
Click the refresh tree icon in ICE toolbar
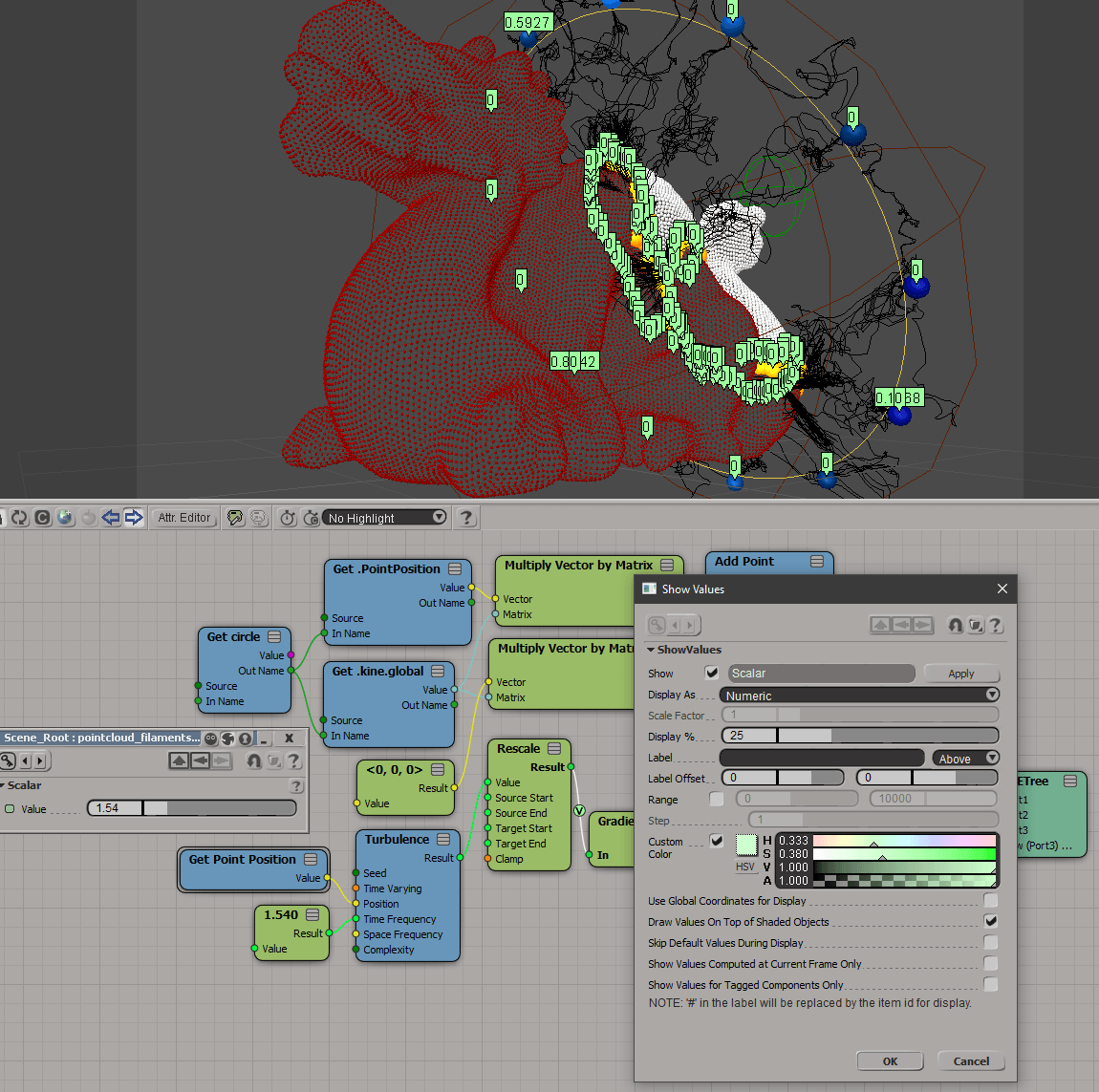coord(19,518)
